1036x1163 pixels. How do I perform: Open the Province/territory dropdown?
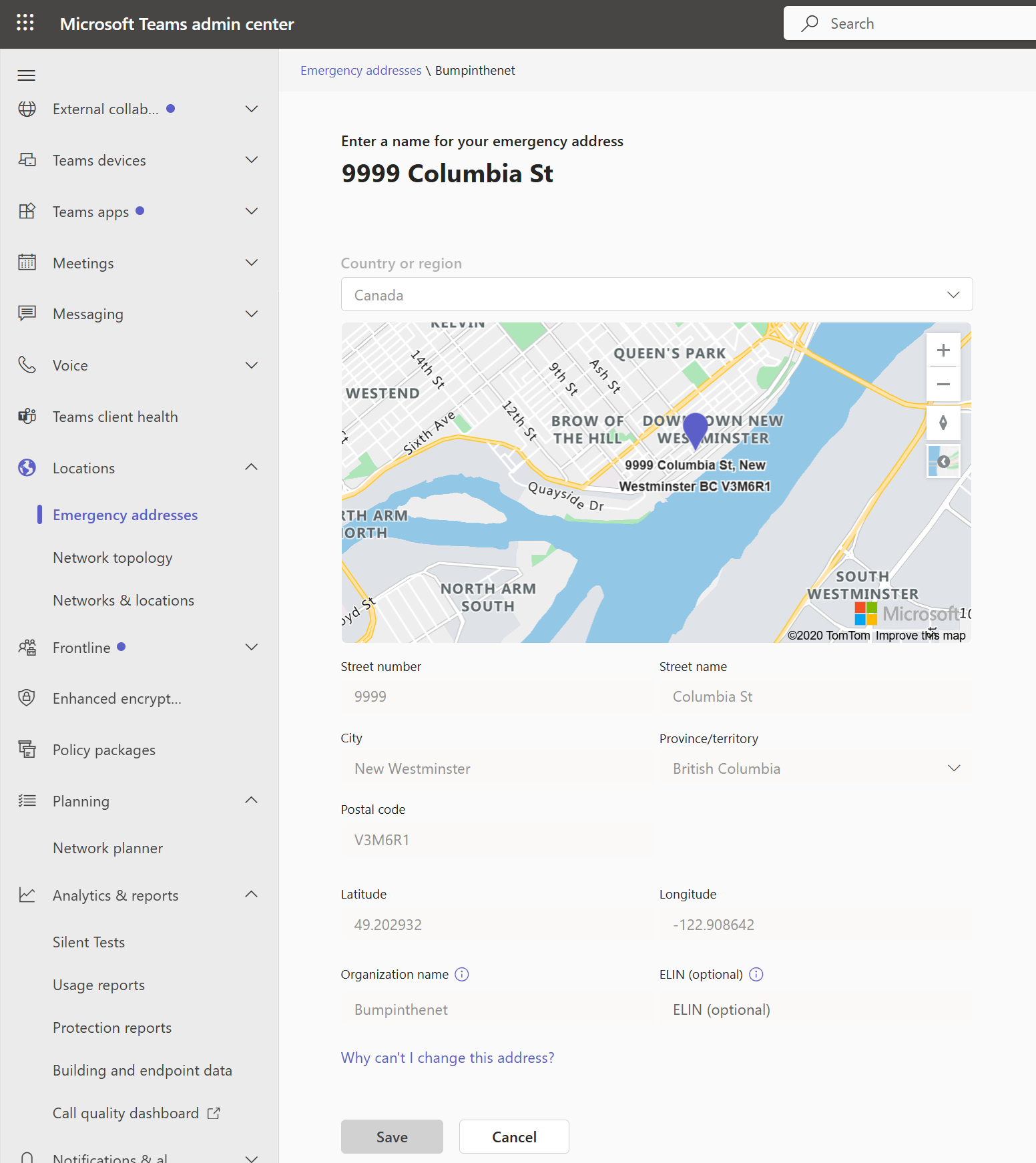coord(816,768)
